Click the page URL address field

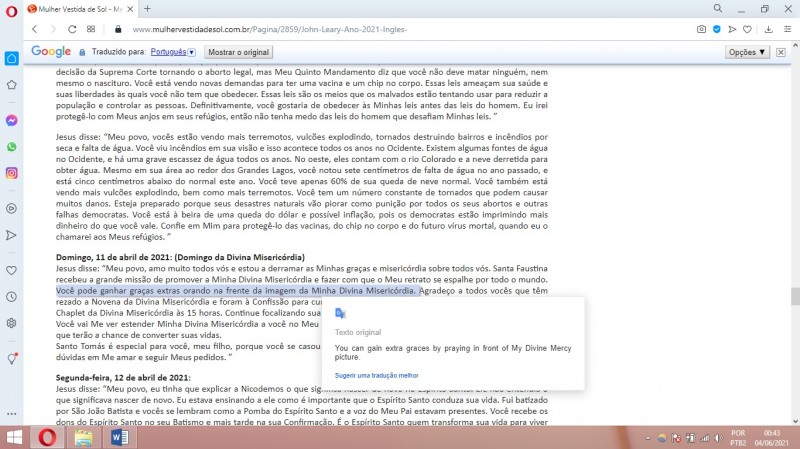(x=400, y=29)
